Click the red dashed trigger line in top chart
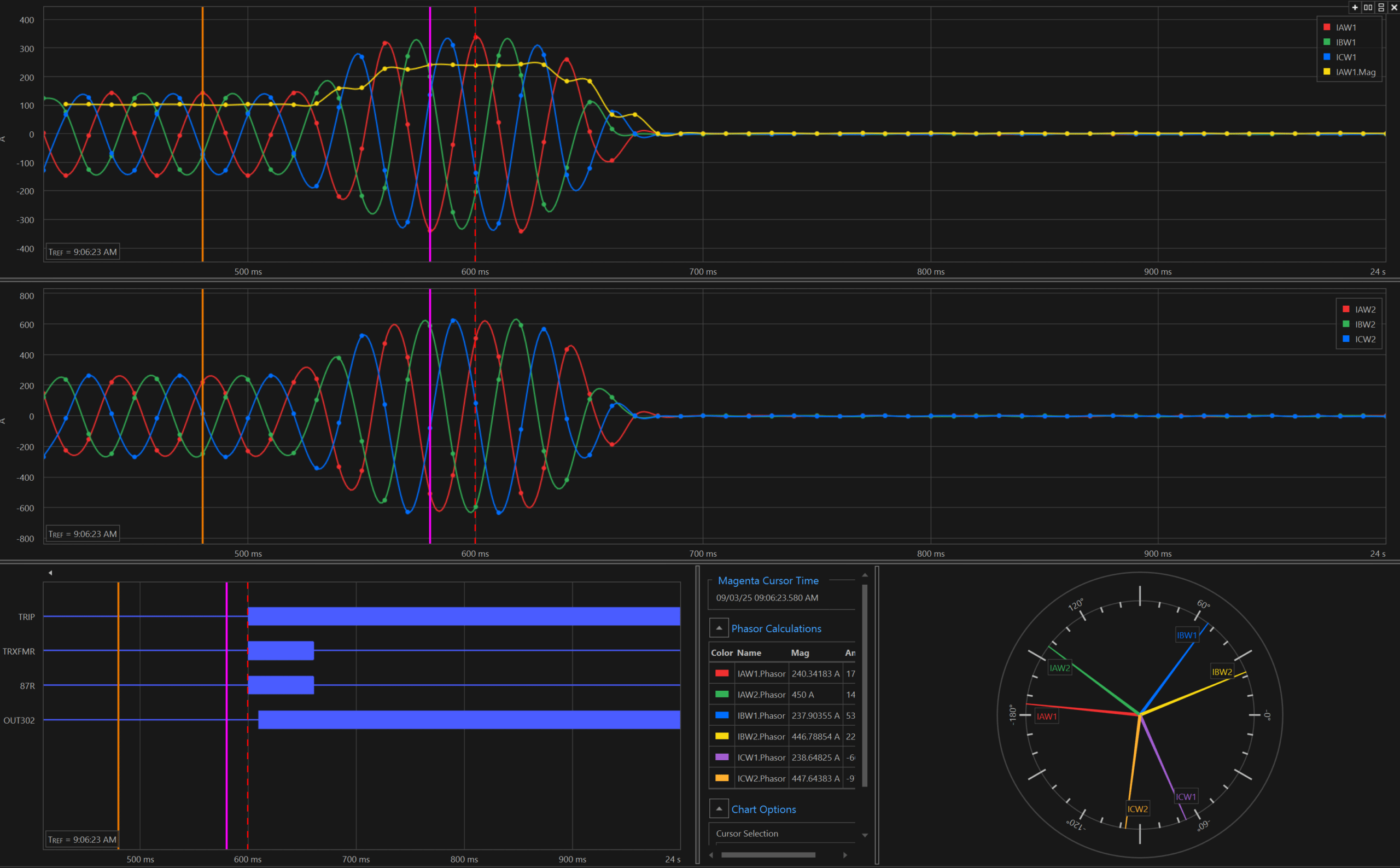1400x868 pixels. [x=475, y=135]
